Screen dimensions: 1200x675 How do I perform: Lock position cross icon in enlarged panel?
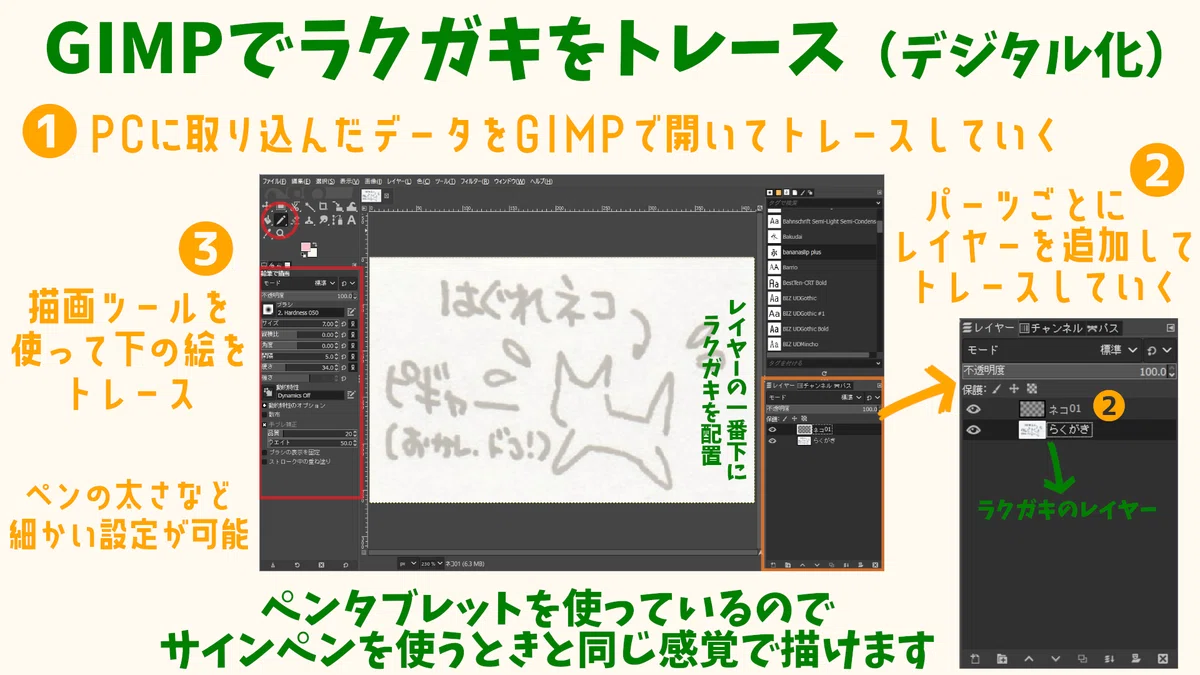(x=1014, y=388)
